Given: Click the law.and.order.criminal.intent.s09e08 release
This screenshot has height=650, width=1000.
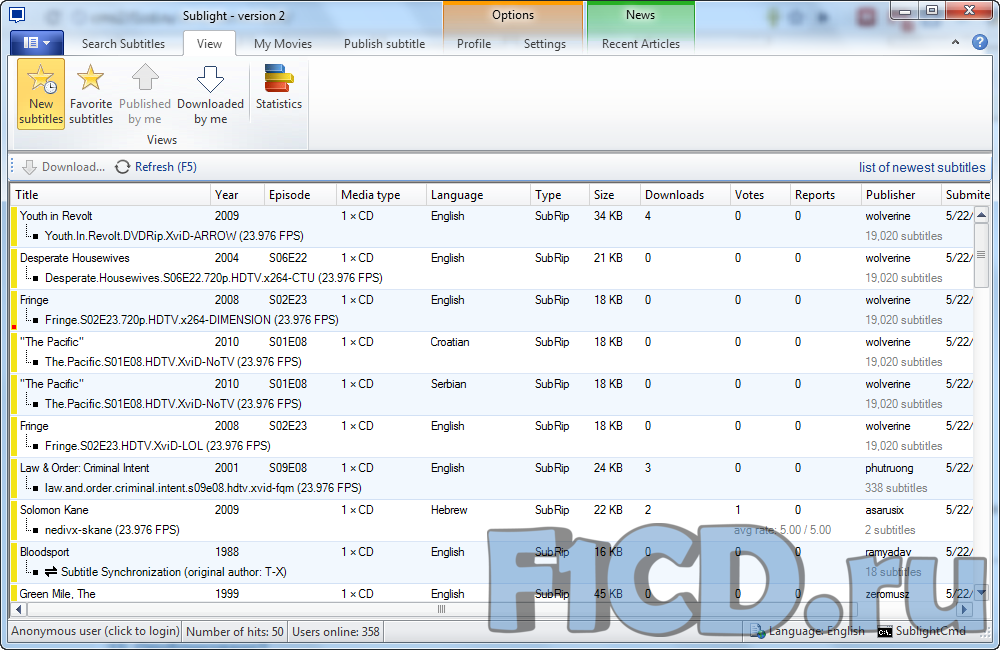Looking at the screenshot, I should click(x=203, y=488).
